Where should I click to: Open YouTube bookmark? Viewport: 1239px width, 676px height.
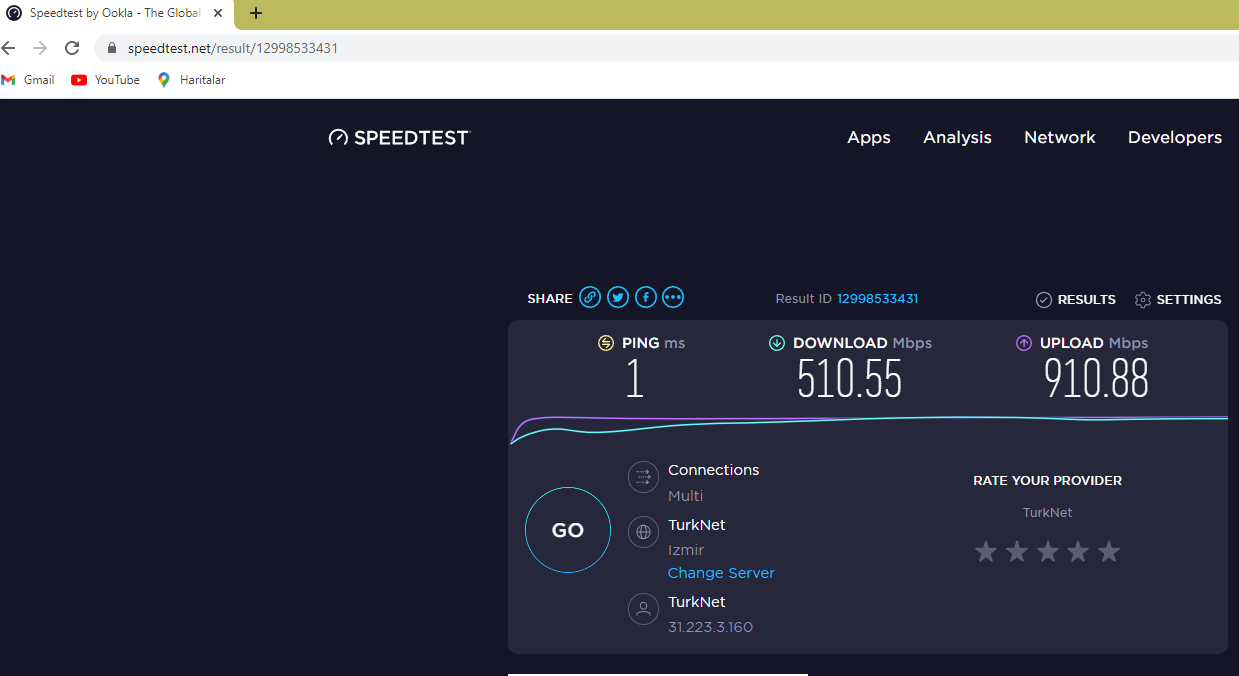coord(106,80)
